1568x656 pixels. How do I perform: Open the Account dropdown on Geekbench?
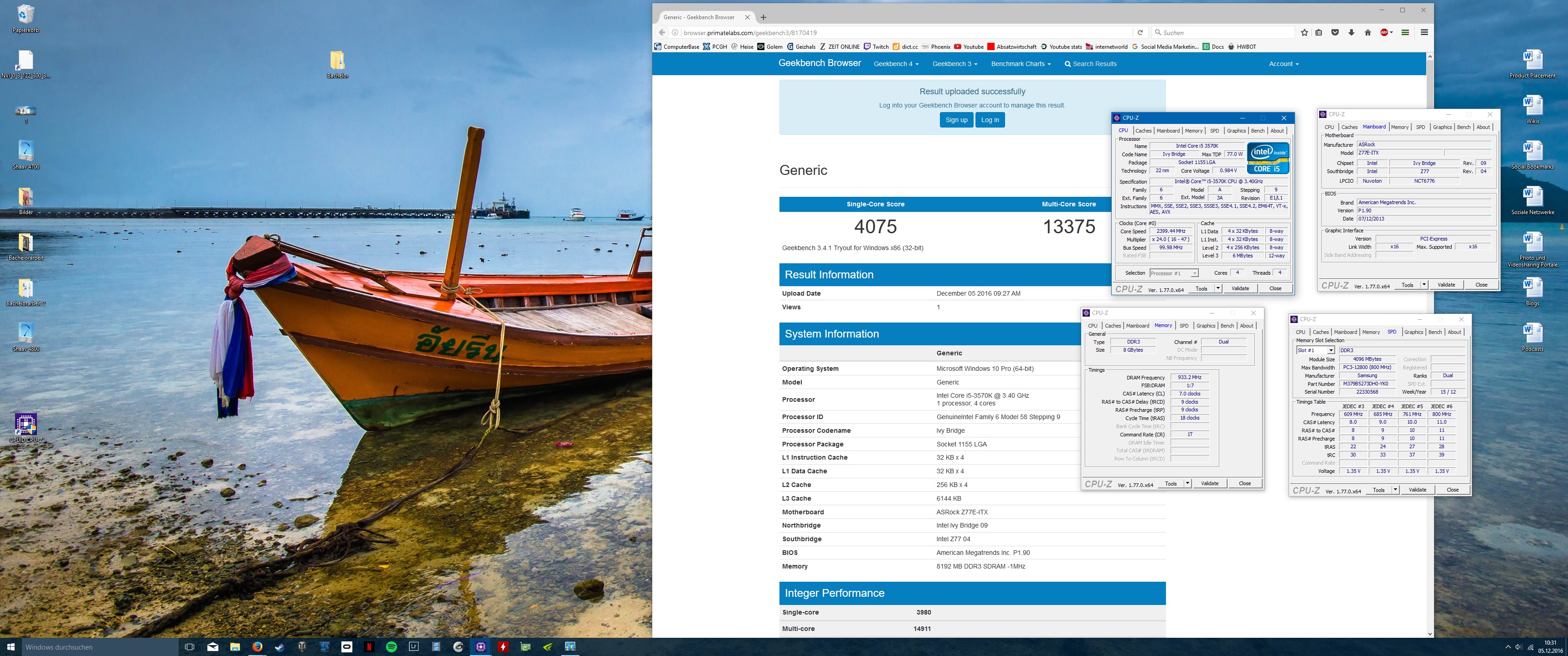[x=1283, y=64]
